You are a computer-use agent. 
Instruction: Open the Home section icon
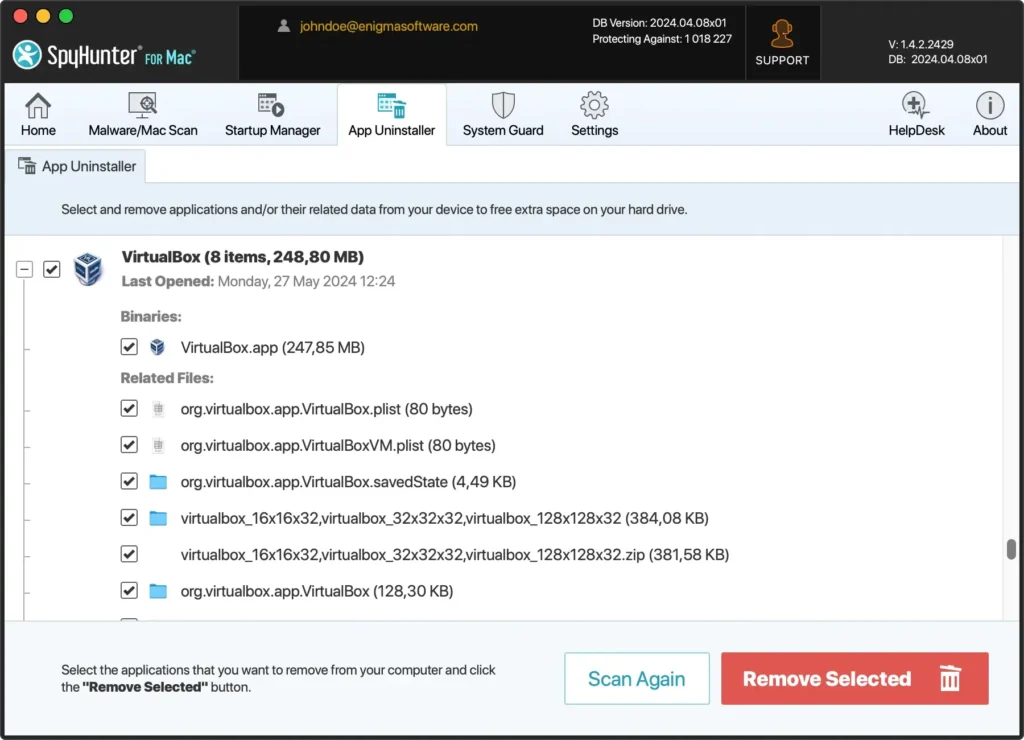click(38, 106)
